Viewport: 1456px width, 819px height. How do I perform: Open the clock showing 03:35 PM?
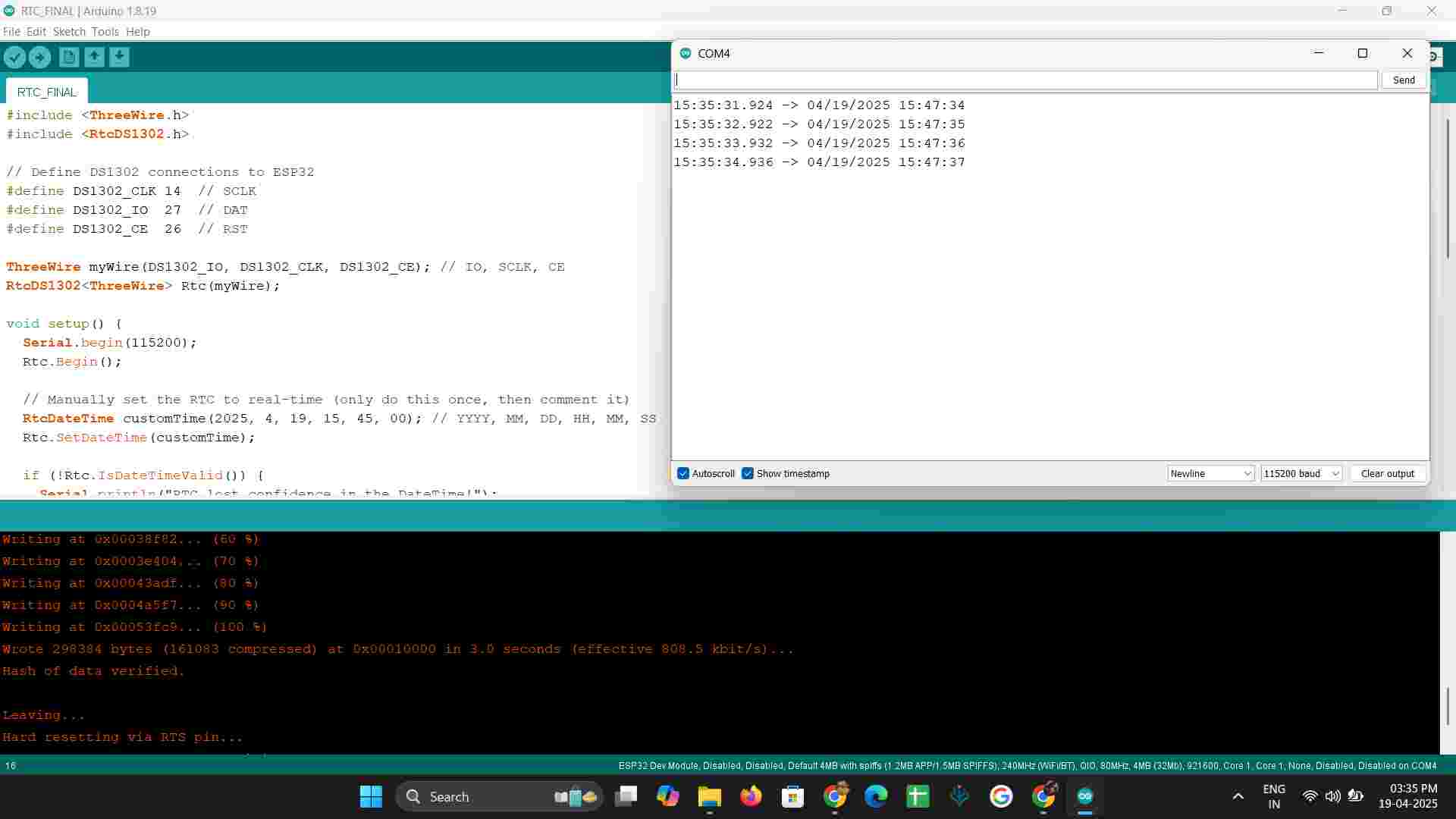(x=1407, y=796)
